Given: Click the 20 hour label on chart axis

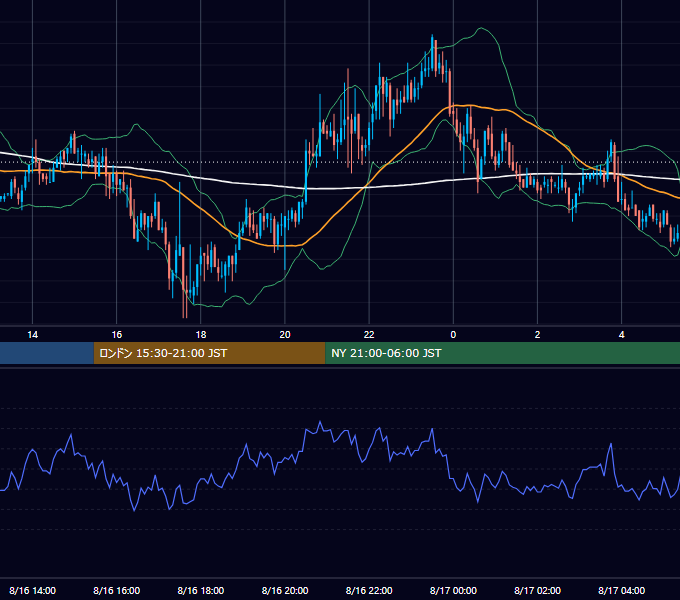Looking at the screenshot, I should click(285, 335).
